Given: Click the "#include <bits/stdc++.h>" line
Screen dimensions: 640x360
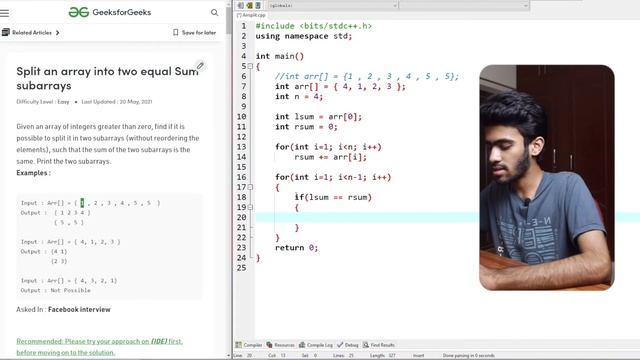Looking at the screenshot, I should point(313,26).
